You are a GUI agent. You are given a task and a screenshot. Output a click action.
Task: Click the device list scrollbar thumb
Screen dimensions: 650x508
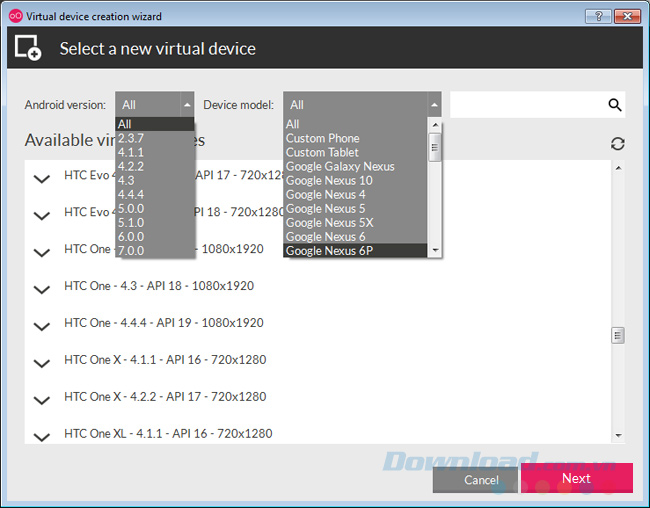coord(618,335)
